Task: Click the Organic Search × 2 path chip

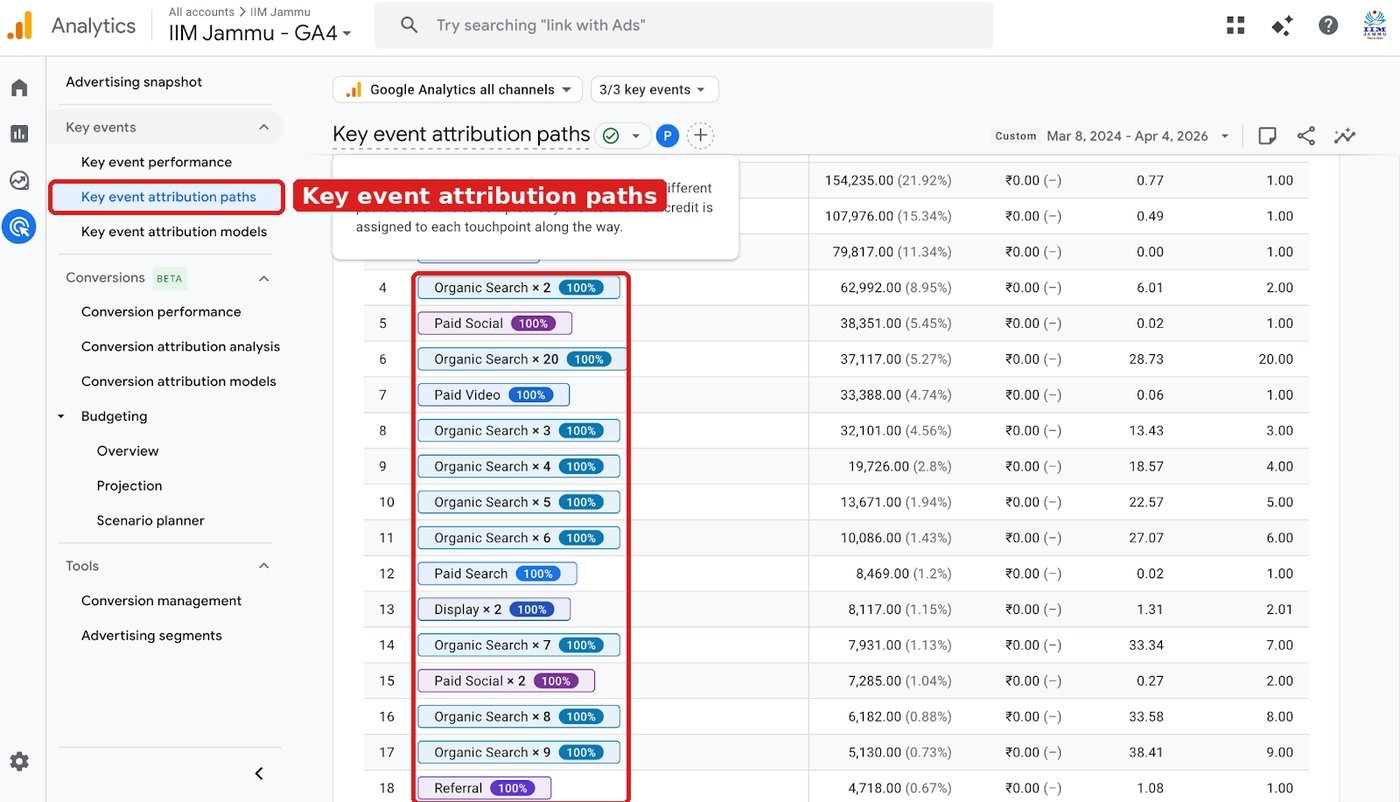Action: 519,288
